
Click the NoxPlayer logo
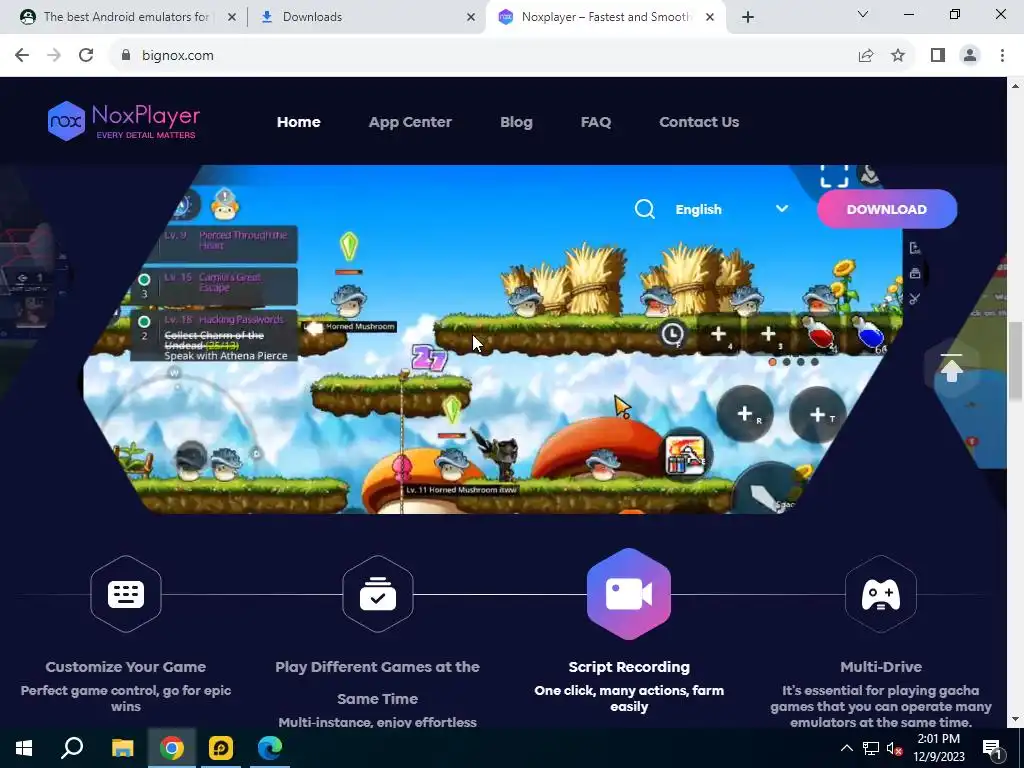click(124, 121)
